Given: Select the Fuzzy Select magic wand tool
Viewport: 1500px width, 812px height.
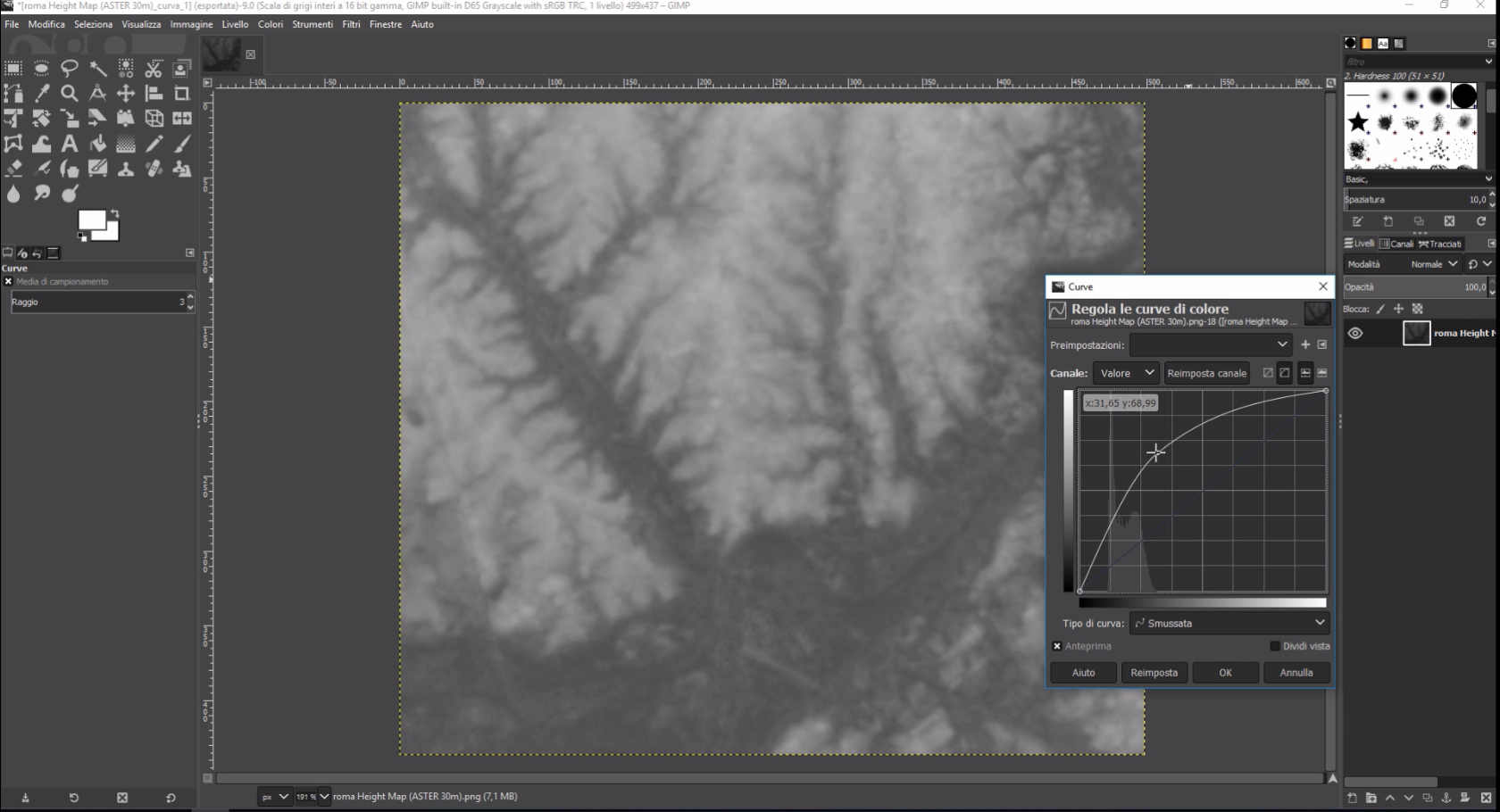Looking at the screenshot, I should (97, 68).
